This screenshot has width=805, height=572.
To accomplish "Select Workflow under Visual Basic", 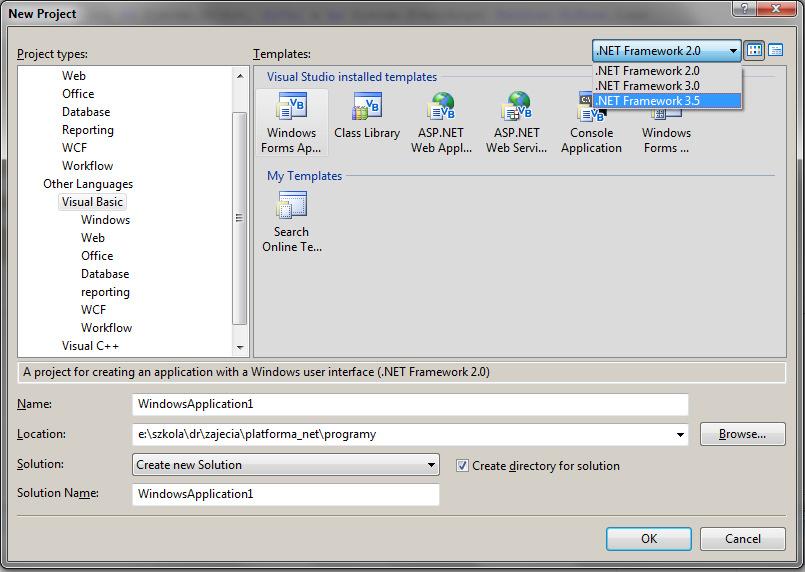I will (x=106, y=328).
